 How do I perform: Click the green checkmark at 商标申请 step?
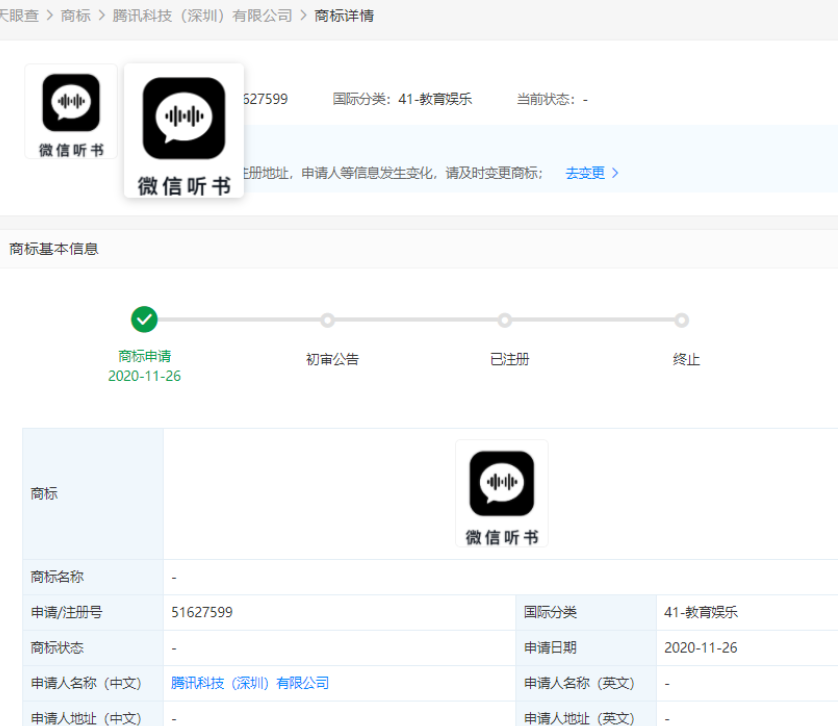[x=144, y=320]
